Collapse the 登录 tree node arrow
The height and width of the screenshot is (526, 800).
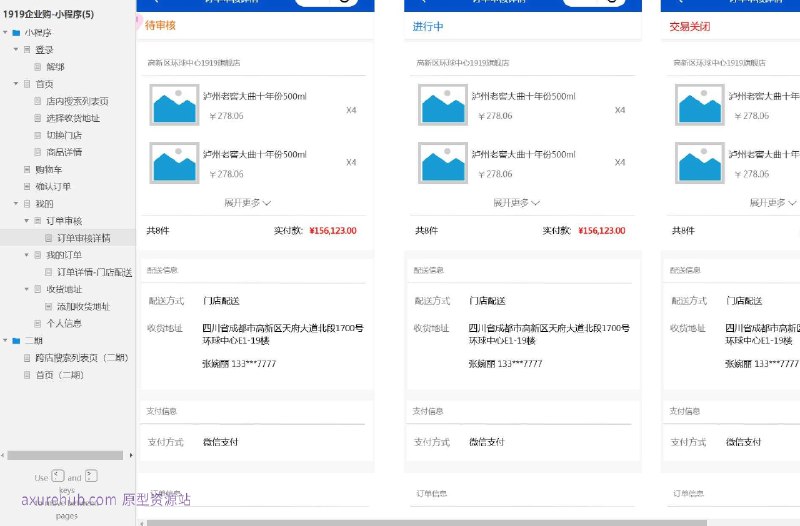[x=16, y=49]
